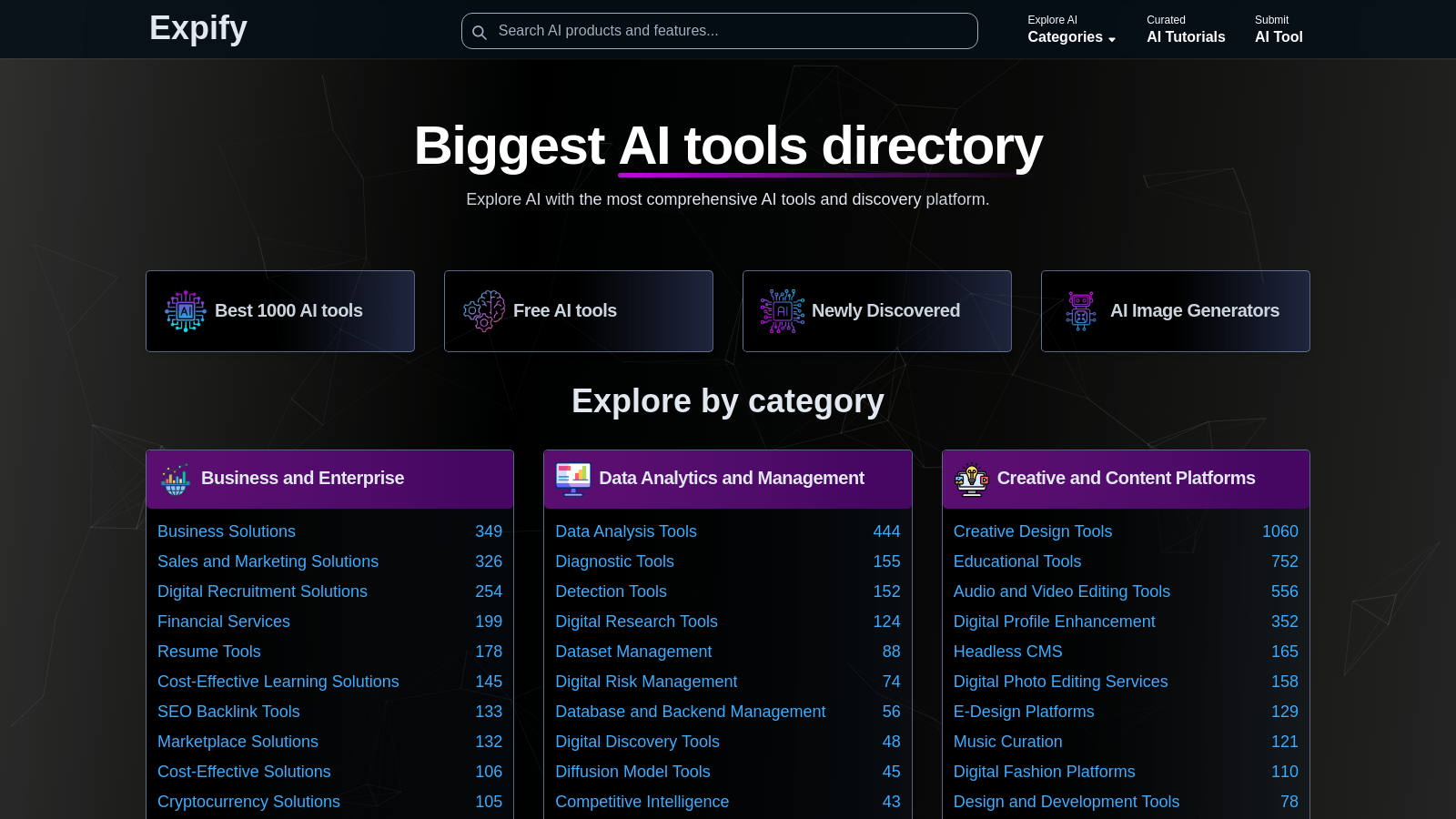The width and height of the screenshot is (1456, 819).
Task: Click the Newly Discovered AI chip icon
Action: (x=783, y=311)
